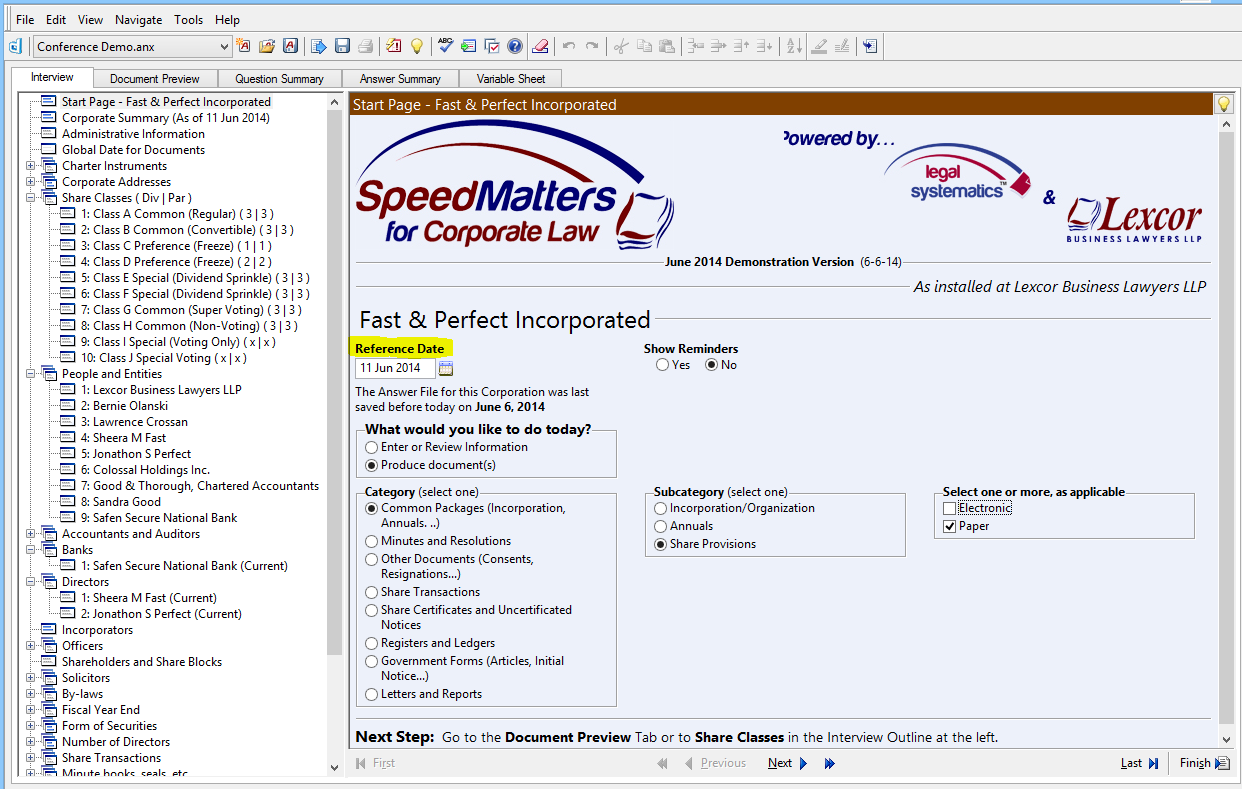
Task: Click the answer-file icon with red A before the blue arrow
Action: click(290, 46)
